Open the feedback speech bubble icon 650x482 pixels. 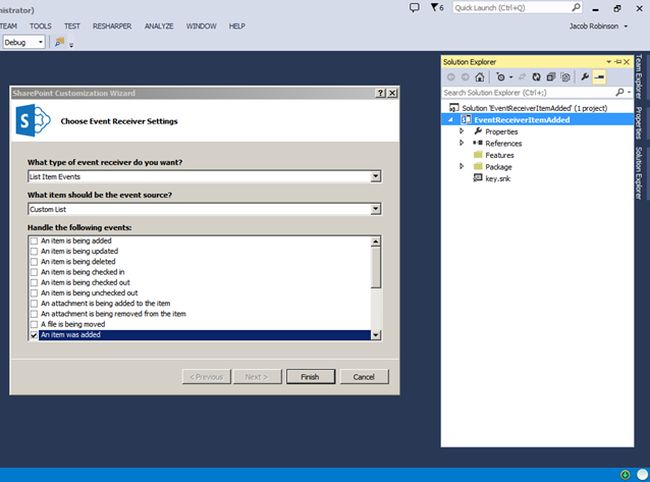click(414, 7)
